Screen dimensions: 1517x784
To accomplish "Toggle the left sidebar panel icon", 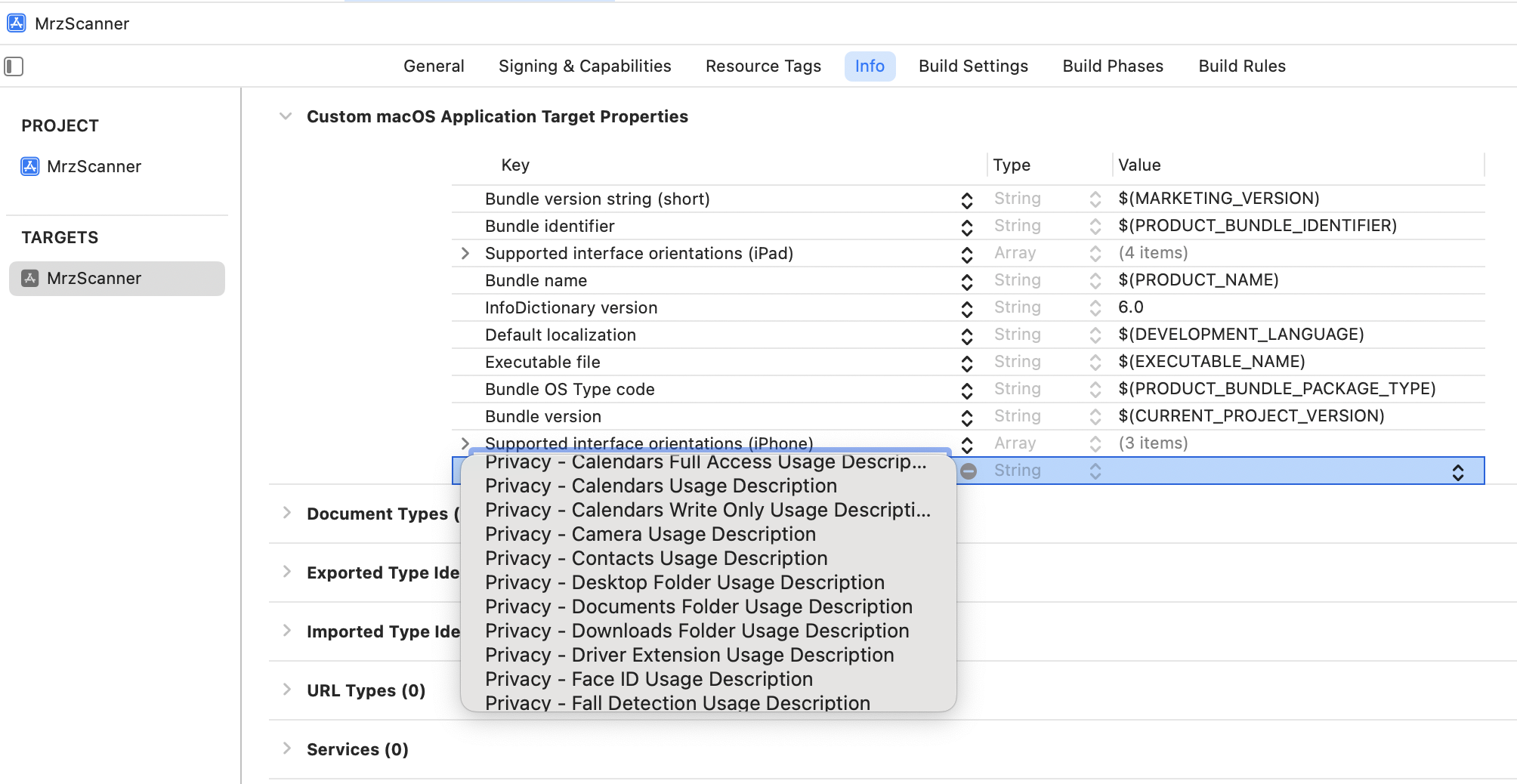I will pyautogui.click(x=14, y=66).
